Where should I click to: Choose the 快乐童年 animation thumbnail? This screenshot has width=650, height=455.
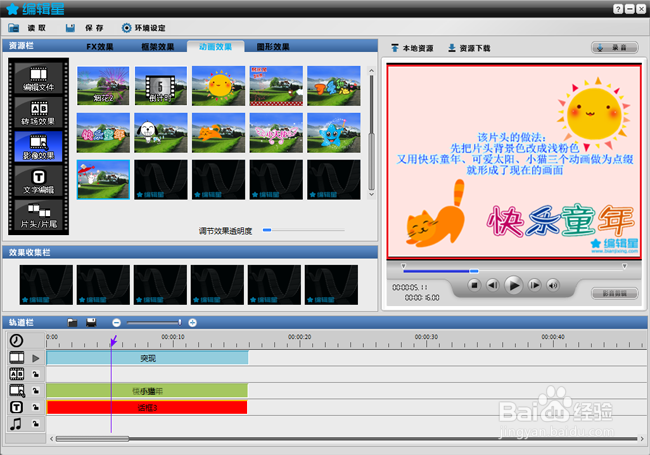coord(103,133)
